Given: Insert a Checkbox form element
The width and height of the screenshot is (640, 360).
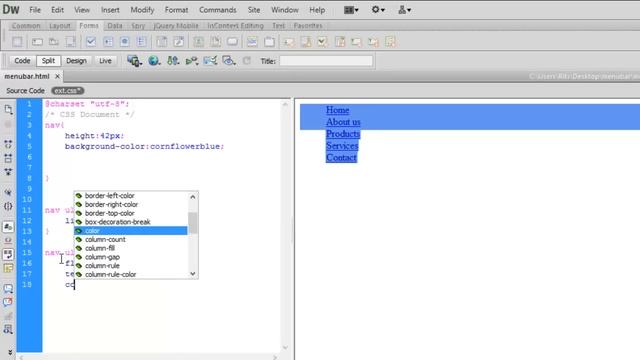Looking at the screenshot, I should coord(91,42).
